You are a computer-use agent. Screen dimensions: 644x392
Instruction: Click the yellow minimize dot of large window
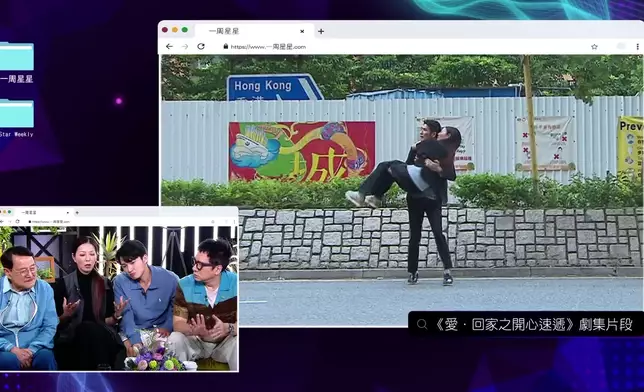click(175, 30)
